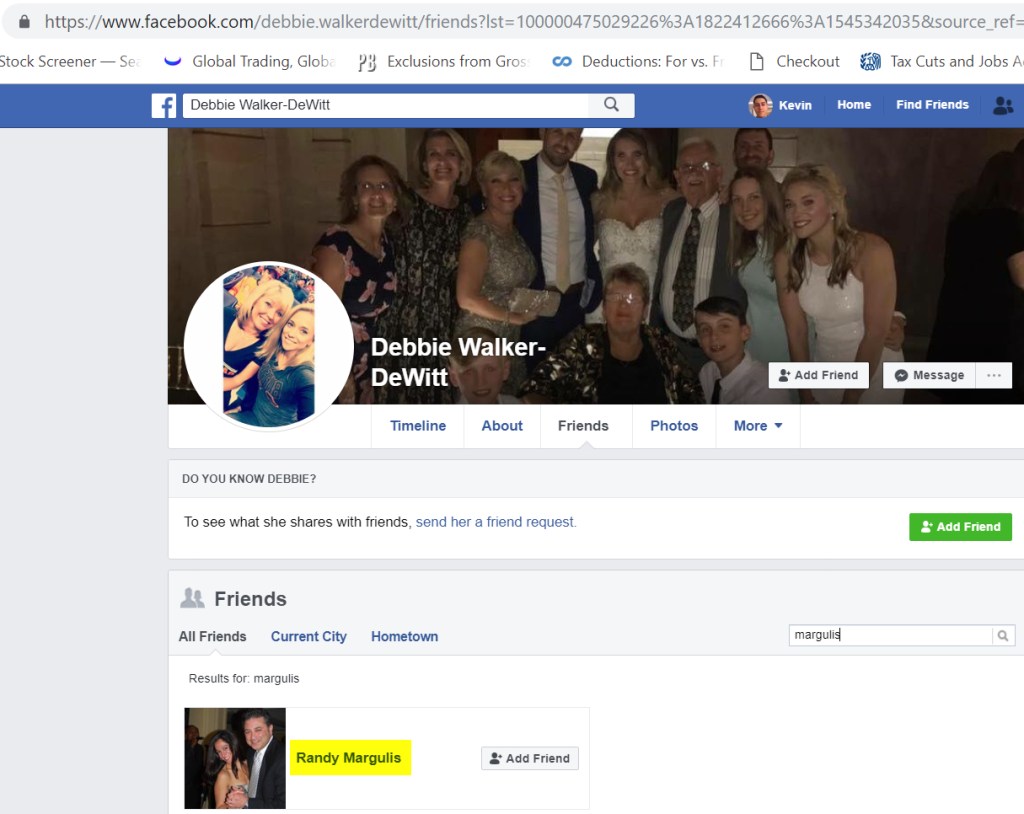Open Kevin's profile avatar in header
This screenshot has width=1024, height=814.
point(761,105)
